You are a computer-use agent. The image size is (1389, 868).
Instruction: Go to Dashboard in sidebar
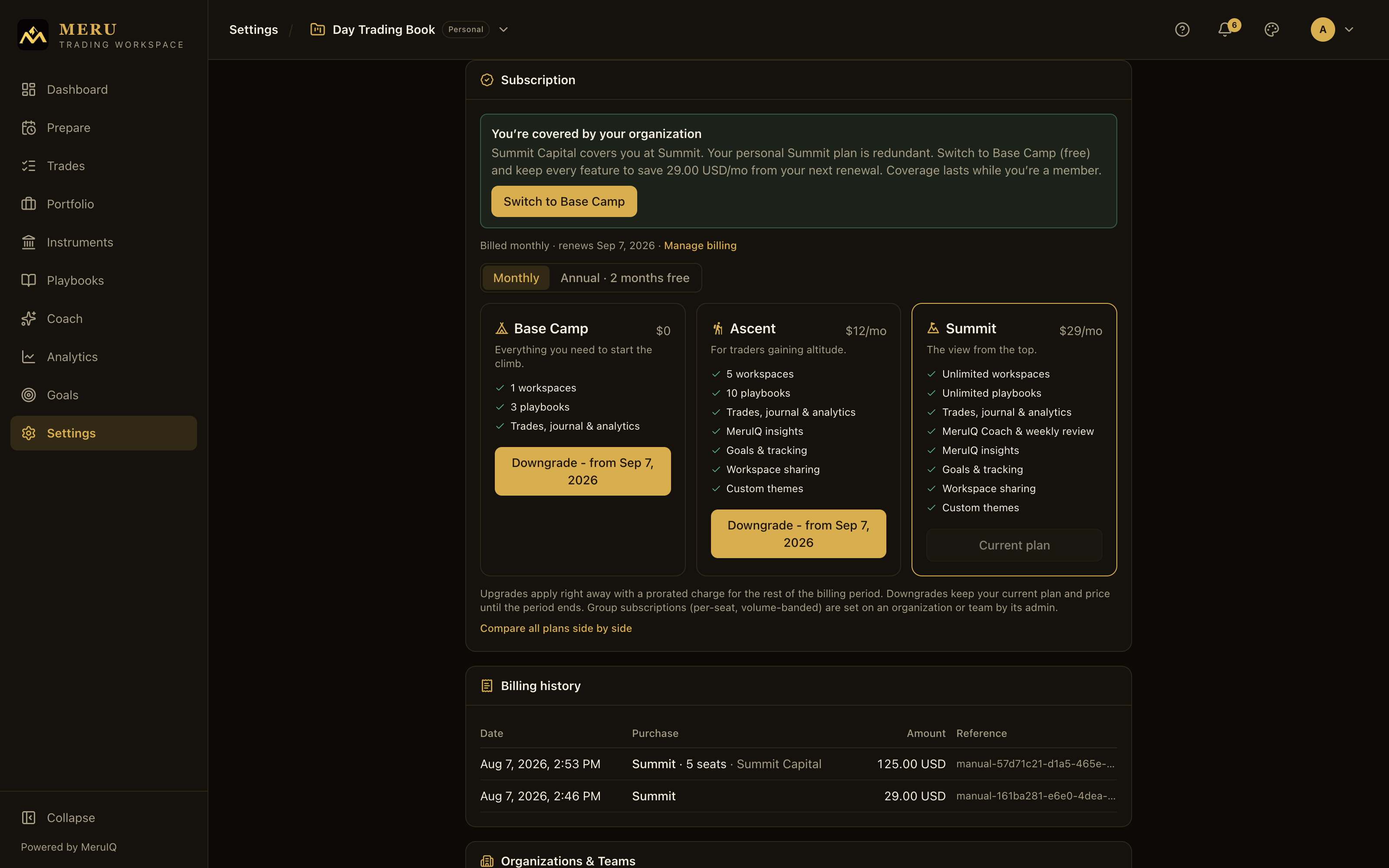coord(103,89)
